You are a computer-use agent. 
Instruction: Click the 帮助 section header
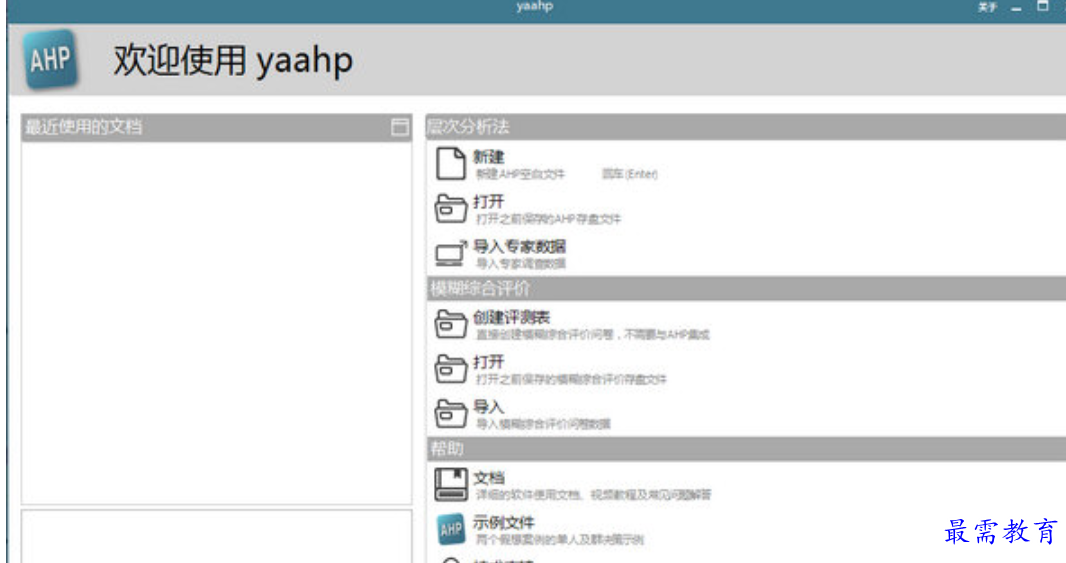coord(746,449)
